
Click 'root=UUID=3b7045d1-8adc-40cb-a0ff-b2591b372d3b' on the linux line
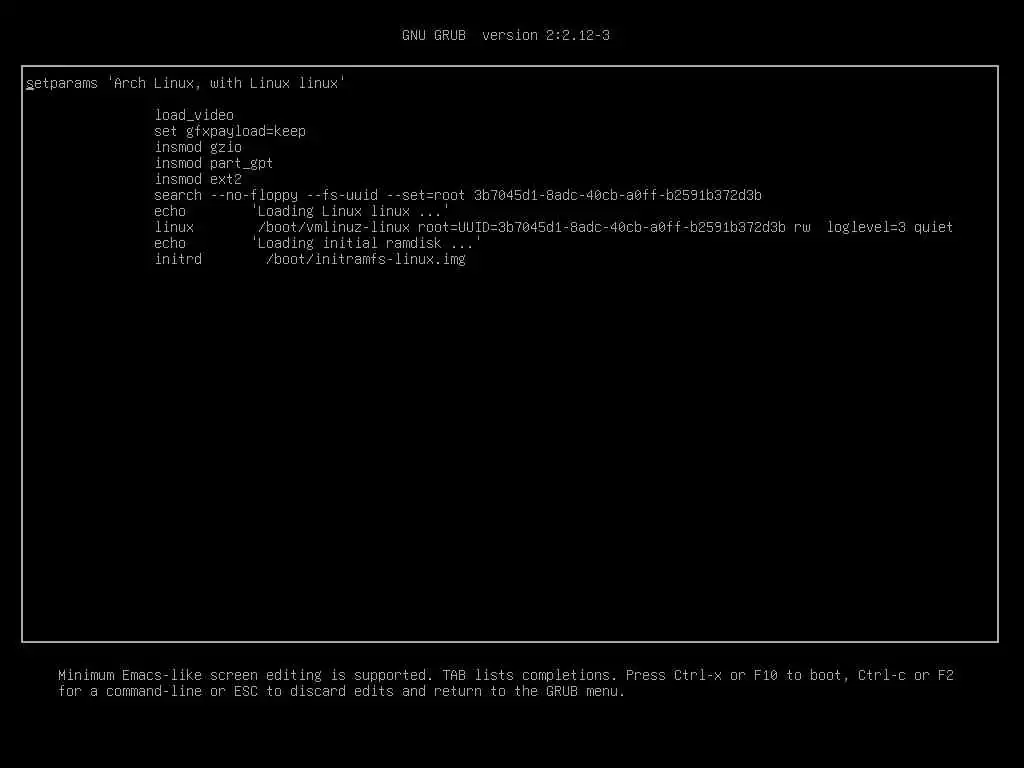(x=601, y=227)
